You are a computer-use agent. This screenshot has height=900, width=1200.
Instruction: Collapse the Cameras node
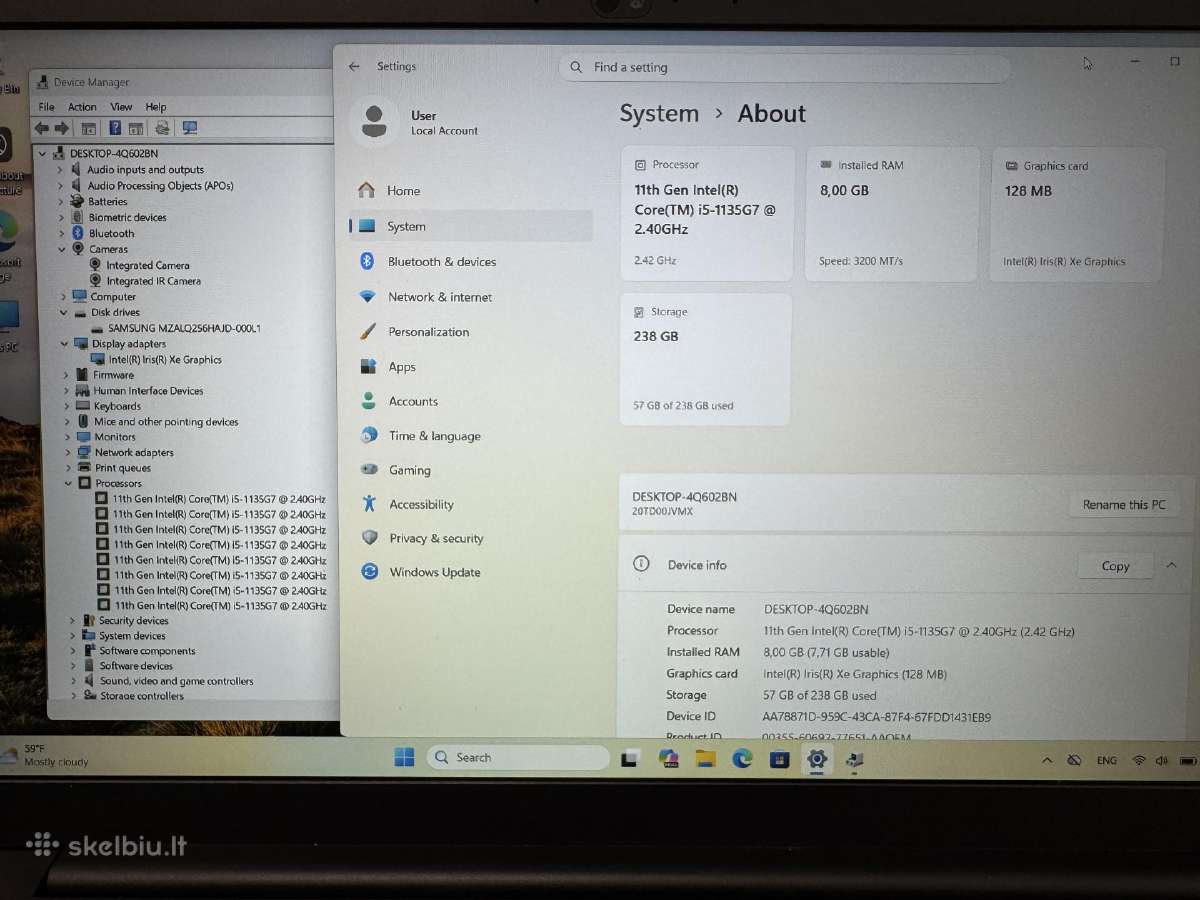click(61, 249)
